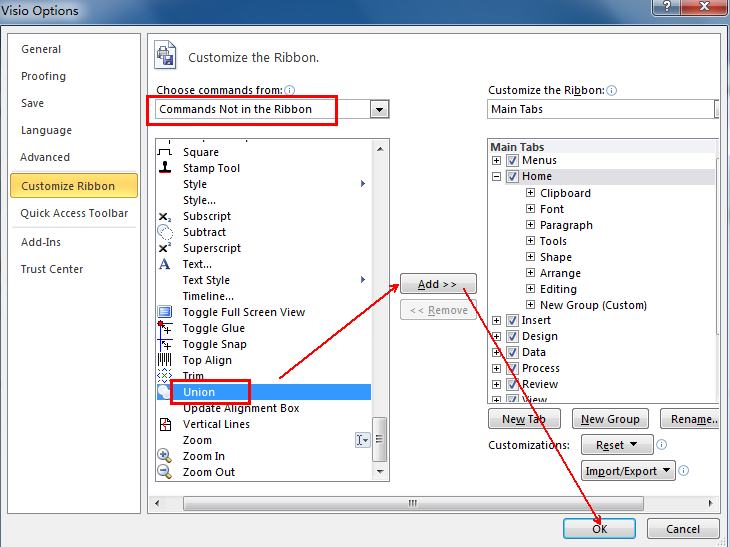730x547 pixels.
Task: Open the Quick Access Toolbar page
Action: point(74,213)
